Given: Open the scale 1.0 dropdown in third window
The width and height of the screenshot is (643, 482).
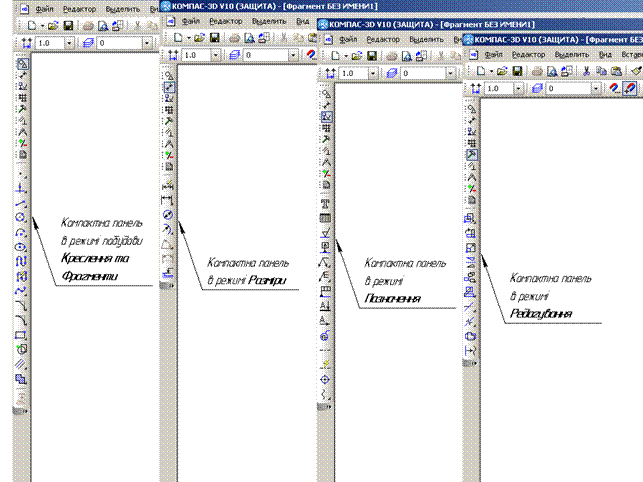Looking at the screenshot, I should [373, 73].
